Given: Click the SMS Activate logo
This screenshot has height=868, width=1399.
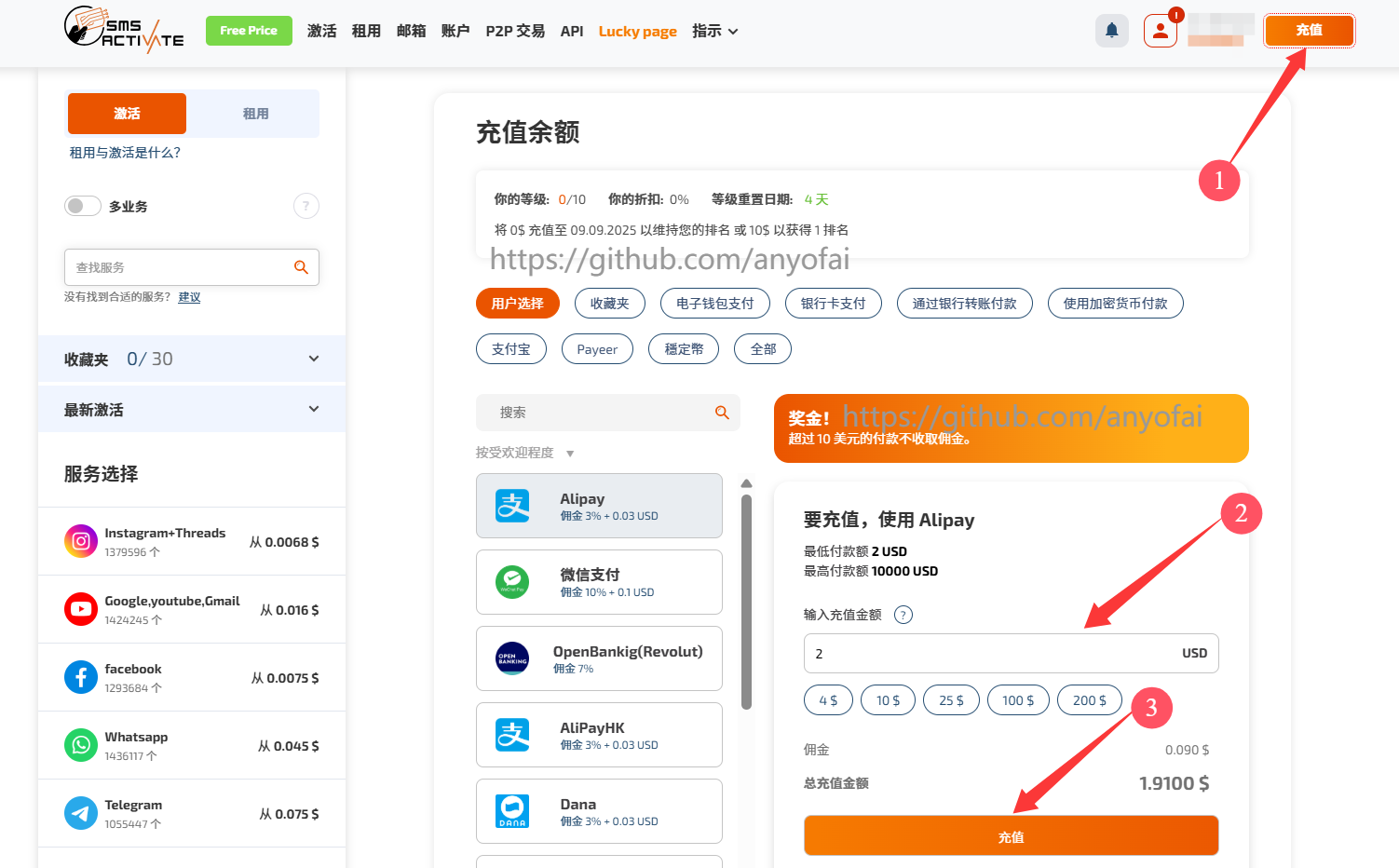Looking at the screenshot, I should coord(124,30).
